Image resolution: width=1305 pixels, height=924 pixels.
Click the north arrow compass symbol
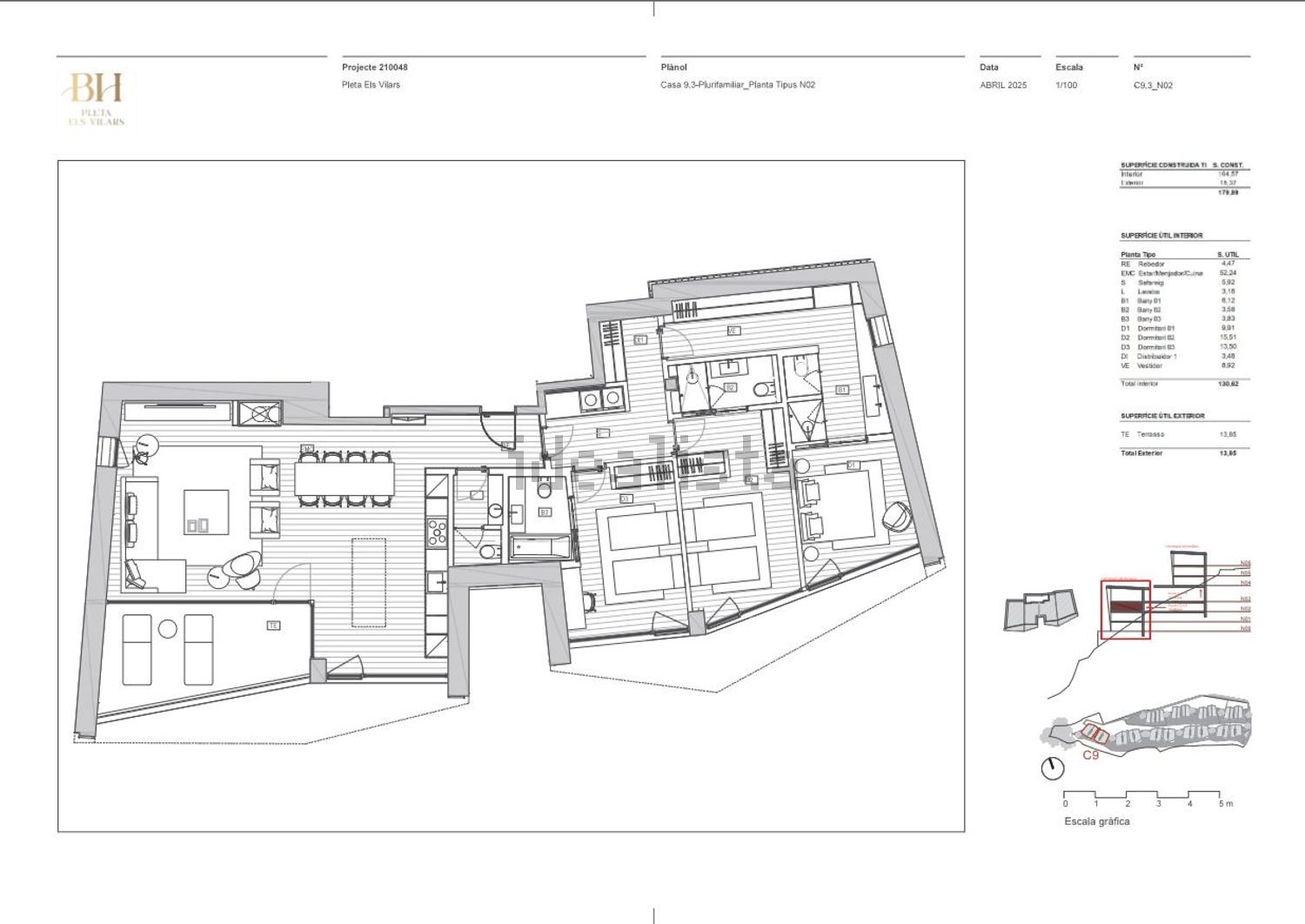pyautogui.click(x=1052, y=768)
